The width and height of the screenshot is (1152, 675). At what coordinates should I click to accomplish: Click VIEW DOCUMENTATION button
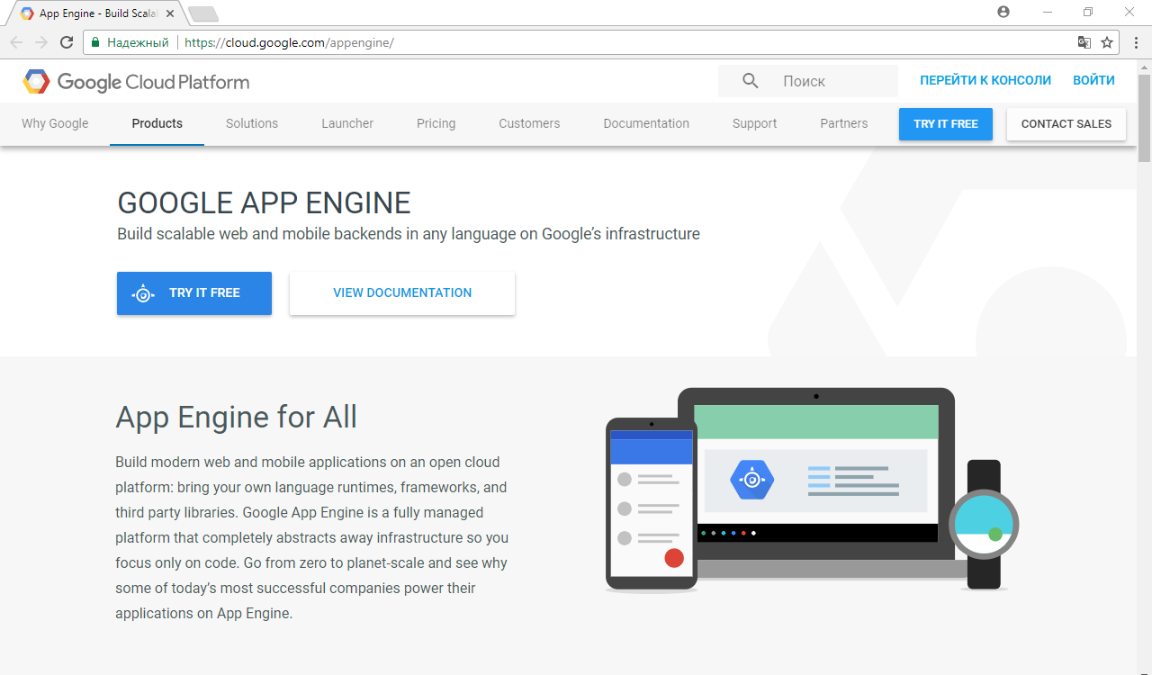(402, 293)
